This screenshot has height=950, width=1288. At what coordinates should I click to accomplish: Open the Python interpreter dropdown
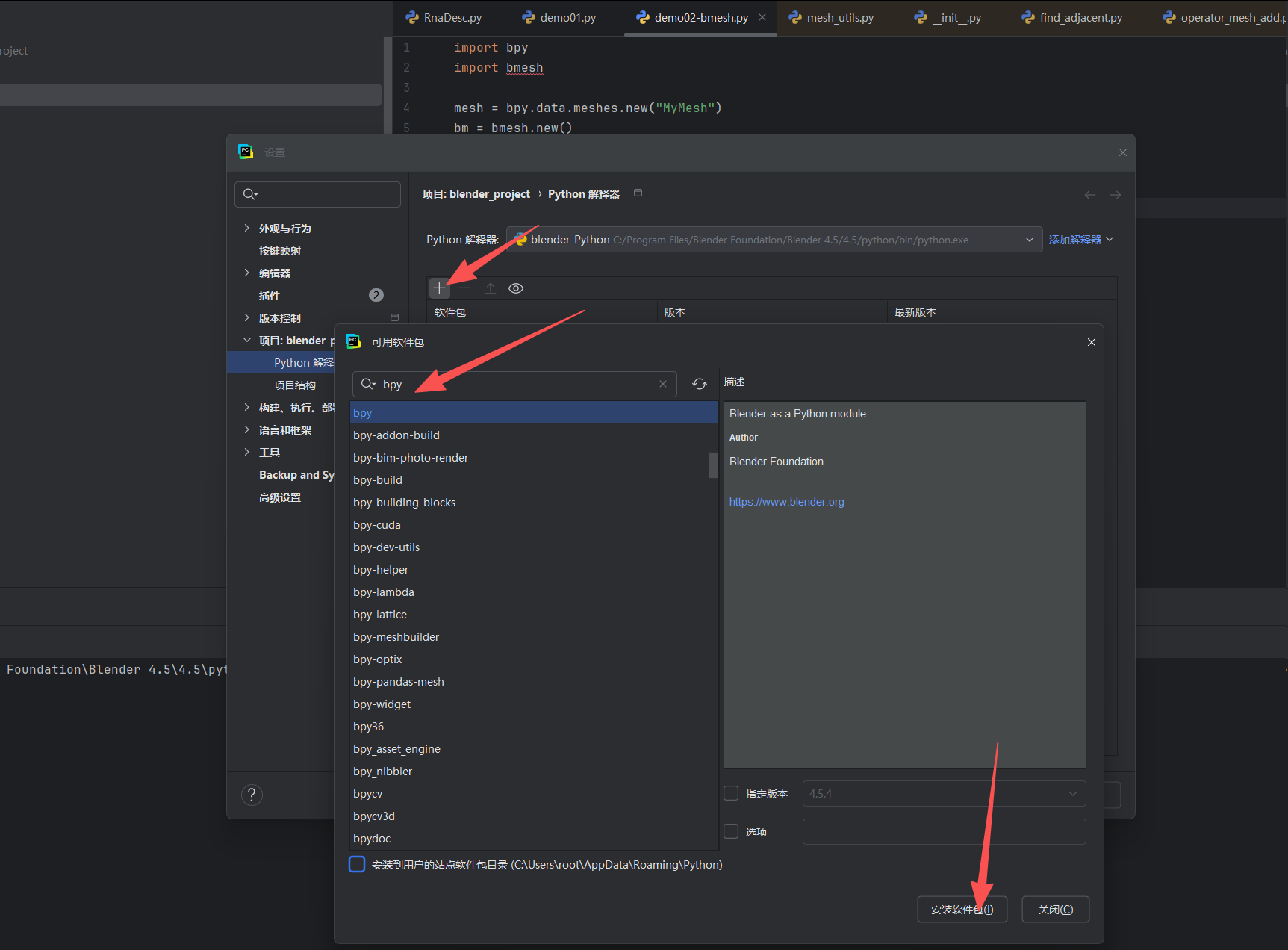pyautogui.click(x=774, y=240)
